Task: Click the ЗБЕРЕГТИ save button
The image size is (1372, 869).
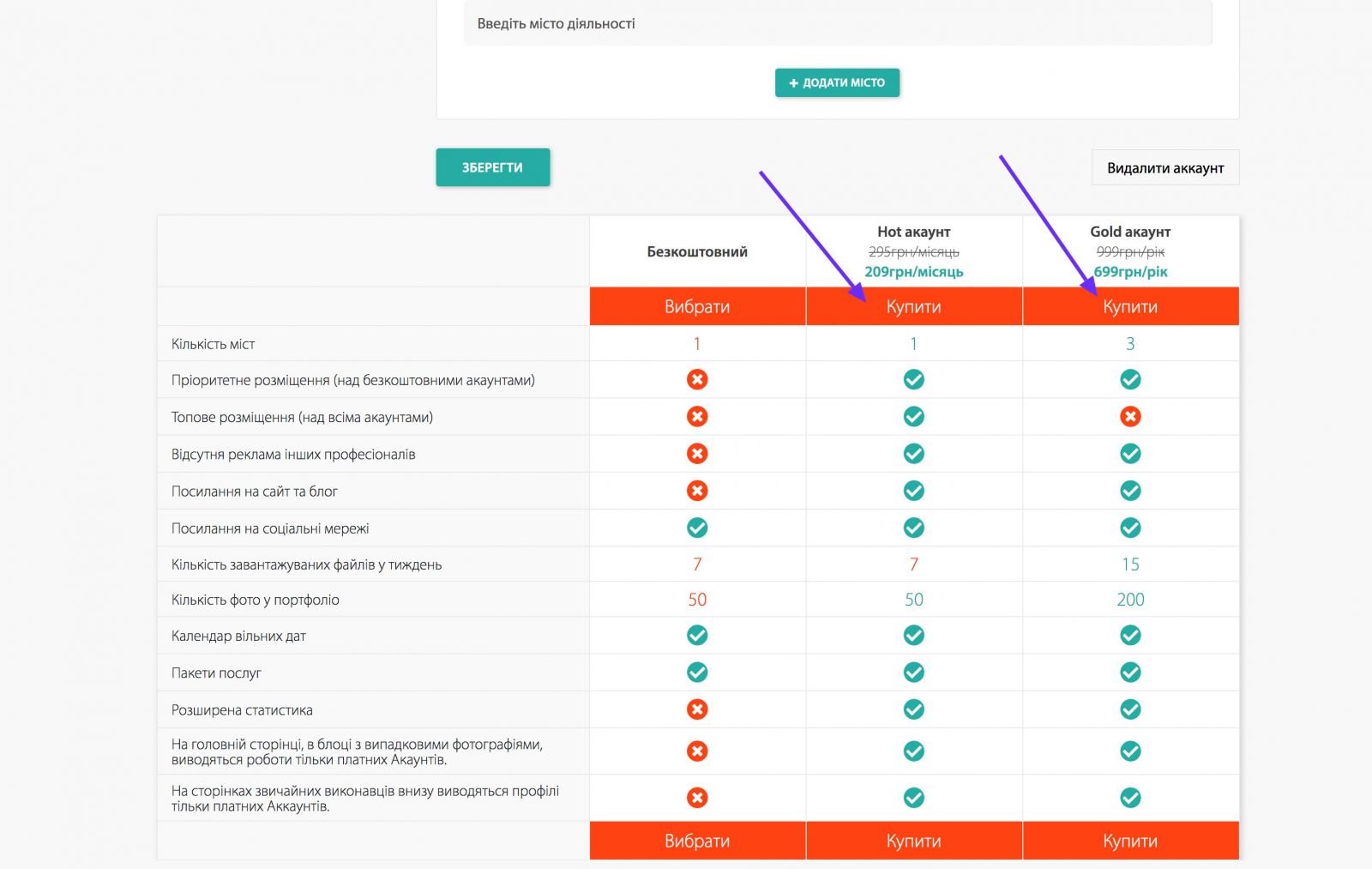Action: tap(492, 167)
